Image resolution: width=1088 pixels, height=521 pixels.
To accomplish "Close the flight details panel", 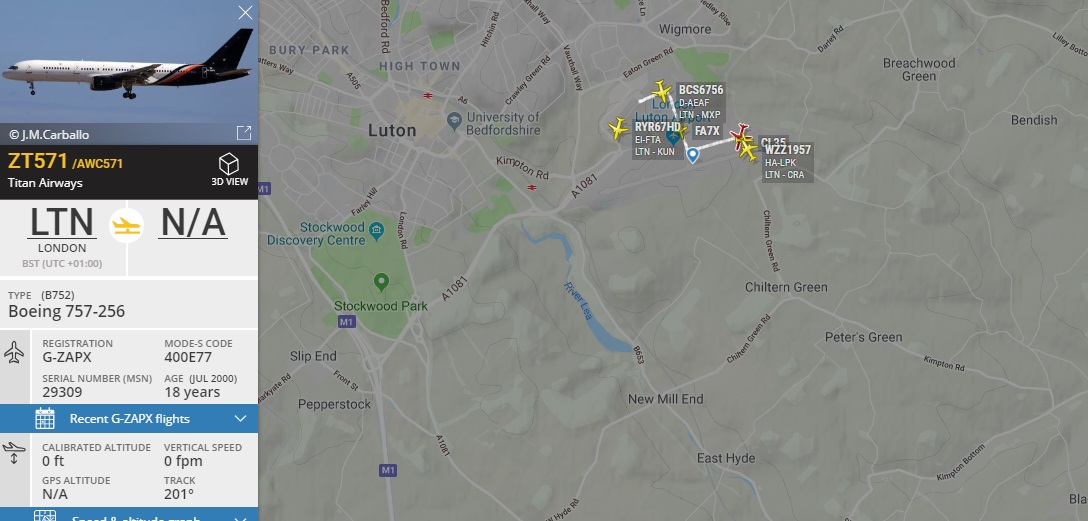I will coord(245,12).
